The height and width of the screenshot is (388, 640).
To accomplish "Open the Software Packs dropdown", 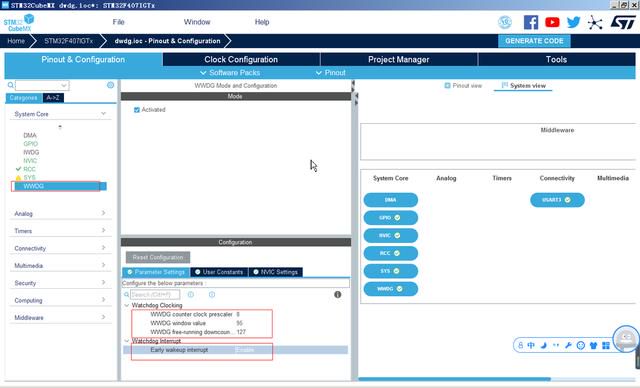I will (230, 73).
